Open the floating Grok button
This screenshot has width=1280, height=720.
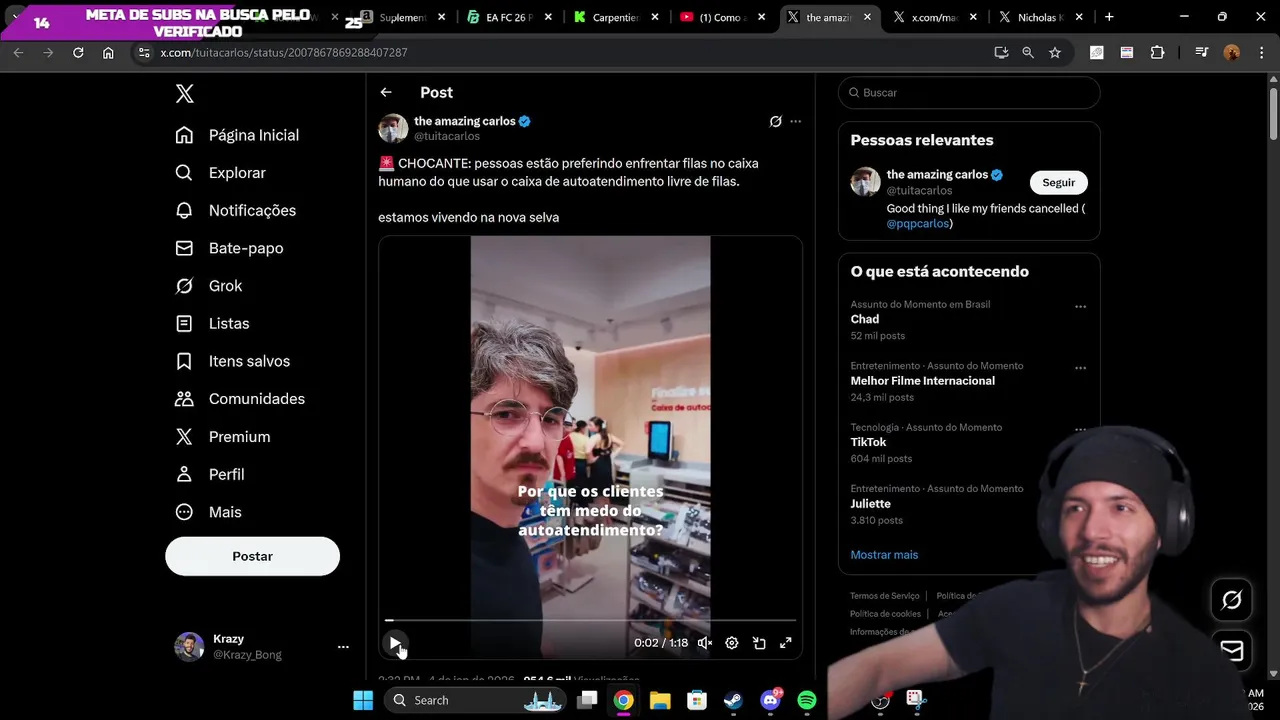(x=1232, y=600)
